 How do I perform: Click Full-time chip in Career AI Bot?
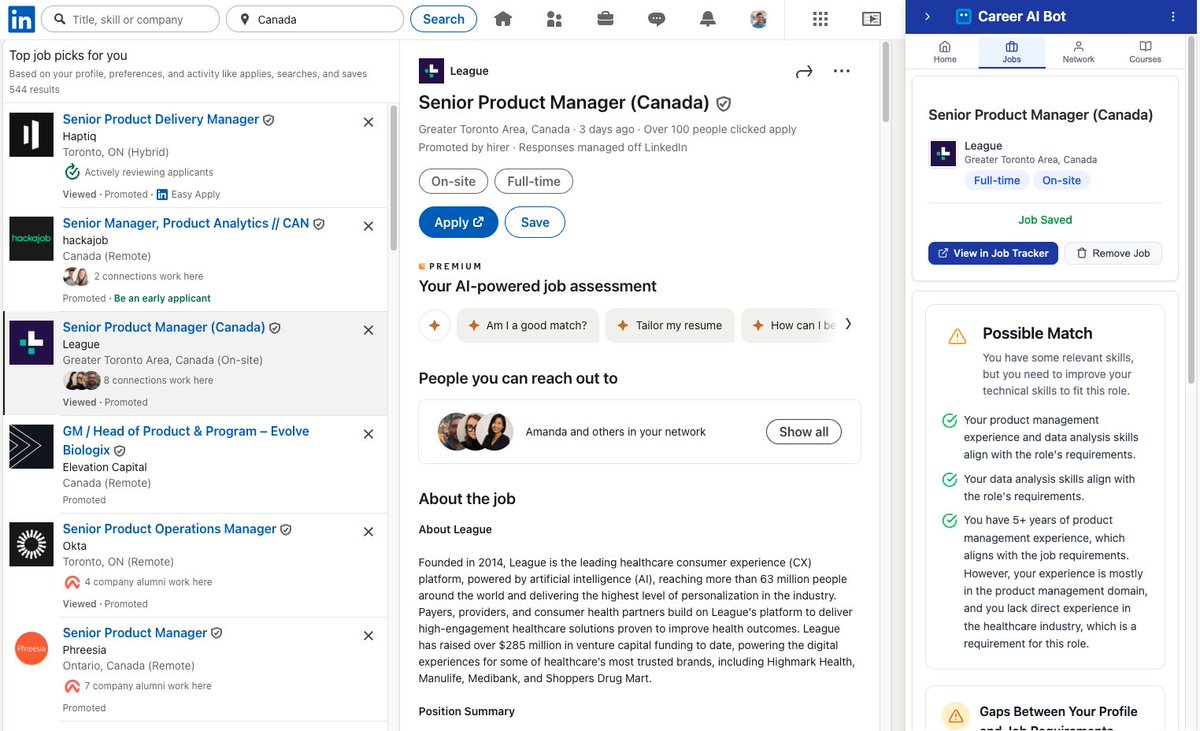[x=997, y=180]
